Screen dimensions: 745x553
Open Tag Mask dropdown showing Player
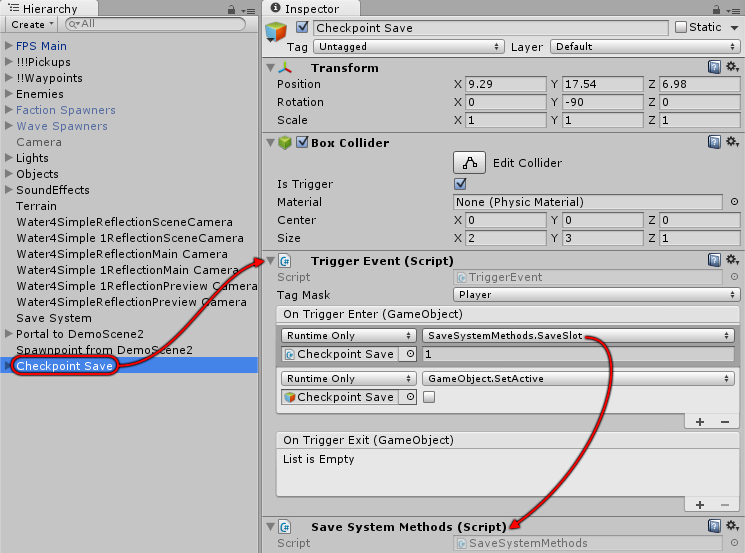point(597,295)
